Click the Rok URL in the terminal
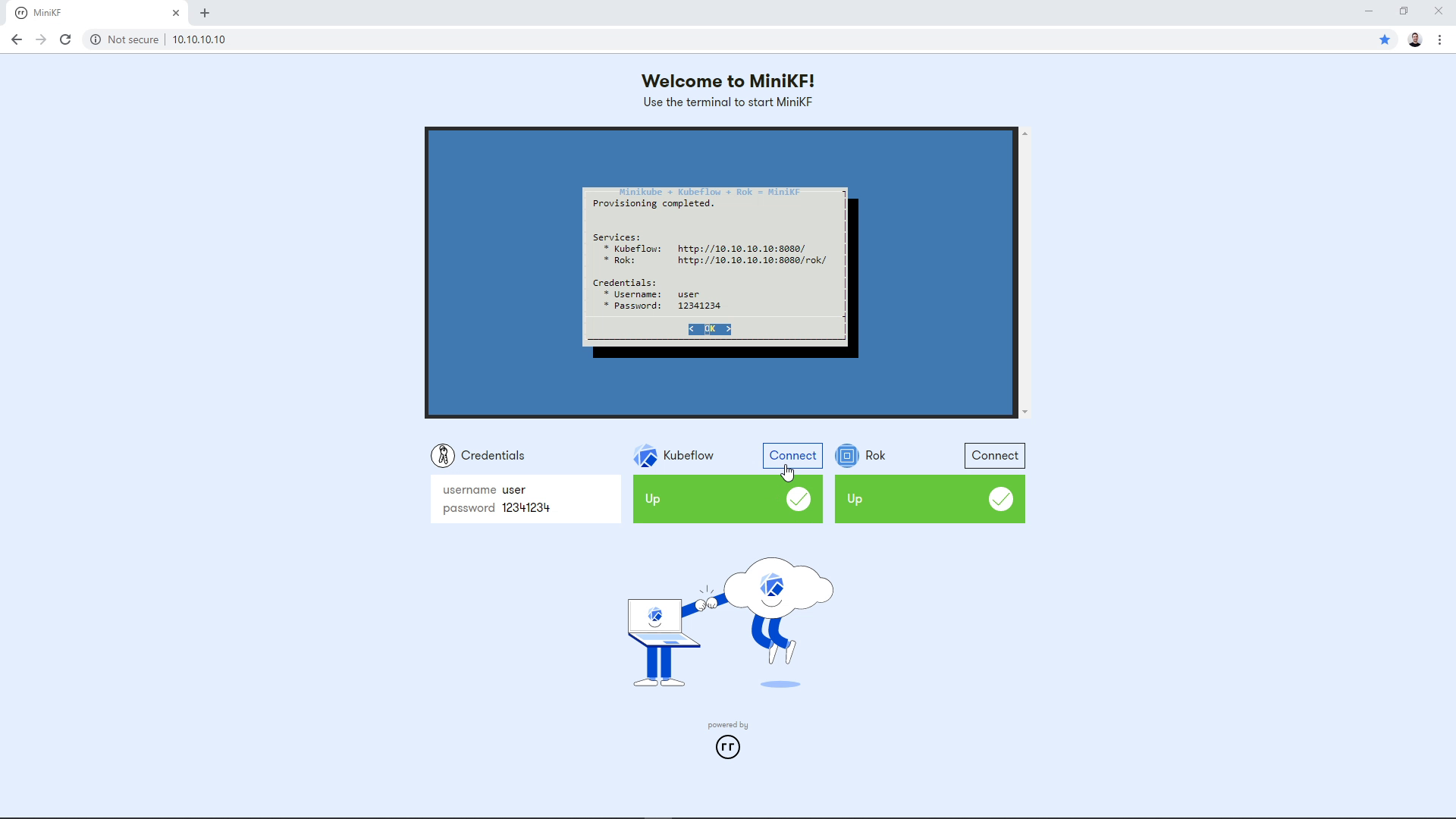The image size is (1456, 819). (752, 260)
